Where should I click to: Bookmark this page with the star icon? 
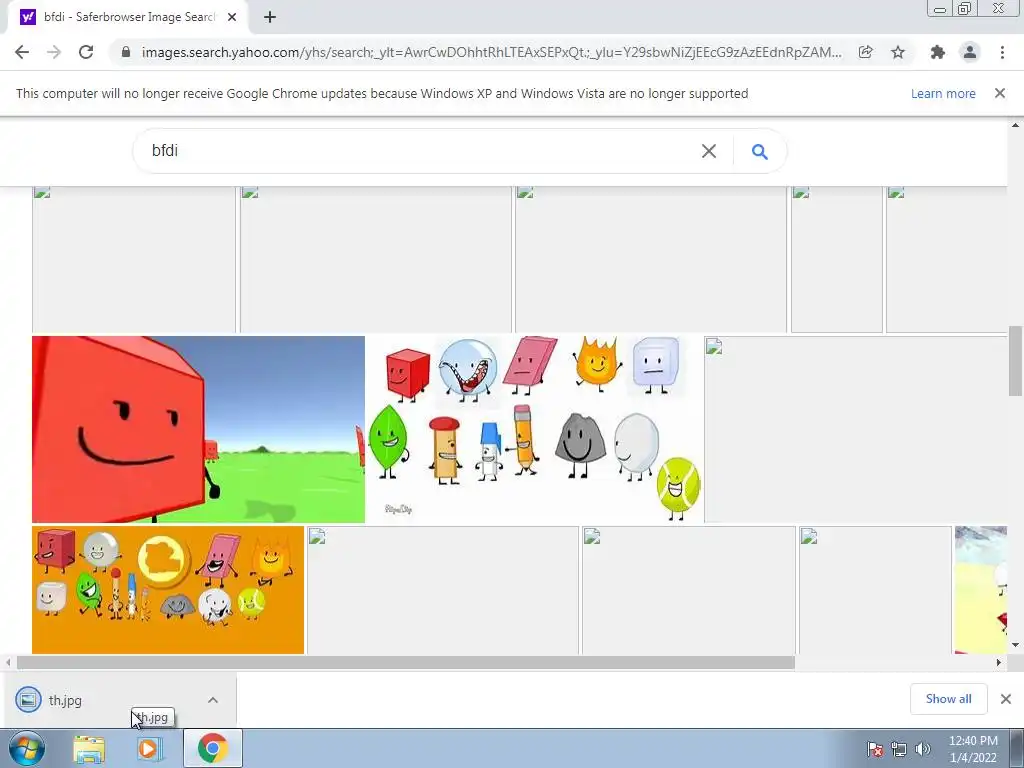[x=898, y=52]
